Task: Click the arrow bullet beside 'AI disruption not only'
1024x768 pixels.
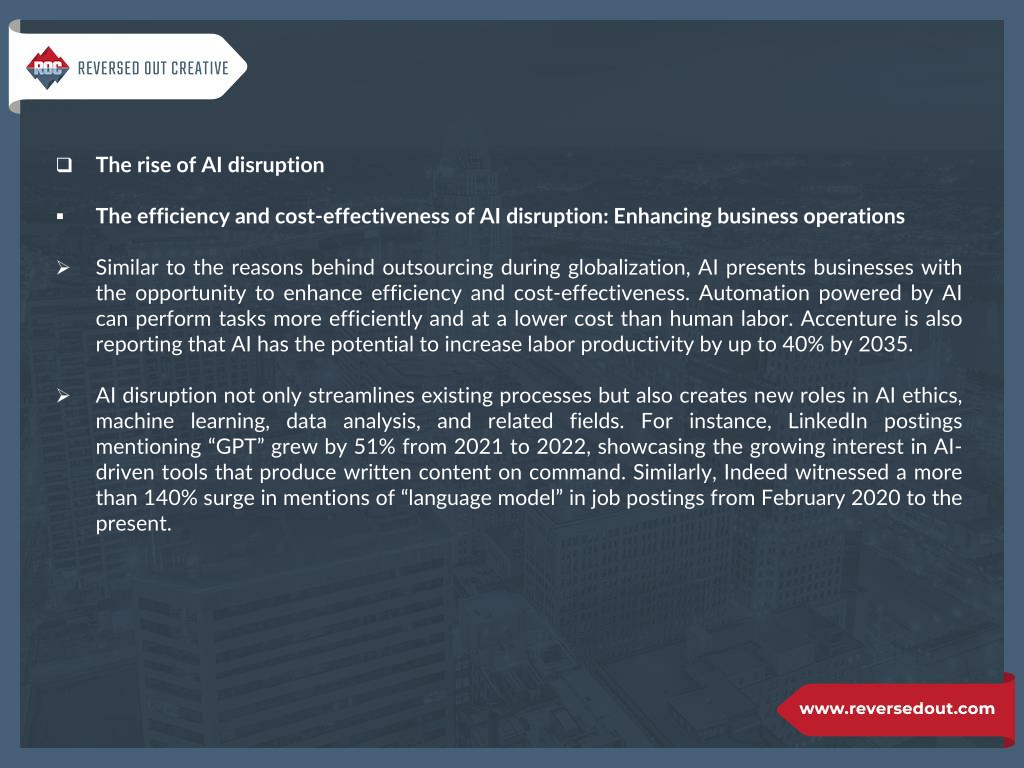Action: click(x=63, y=395)
